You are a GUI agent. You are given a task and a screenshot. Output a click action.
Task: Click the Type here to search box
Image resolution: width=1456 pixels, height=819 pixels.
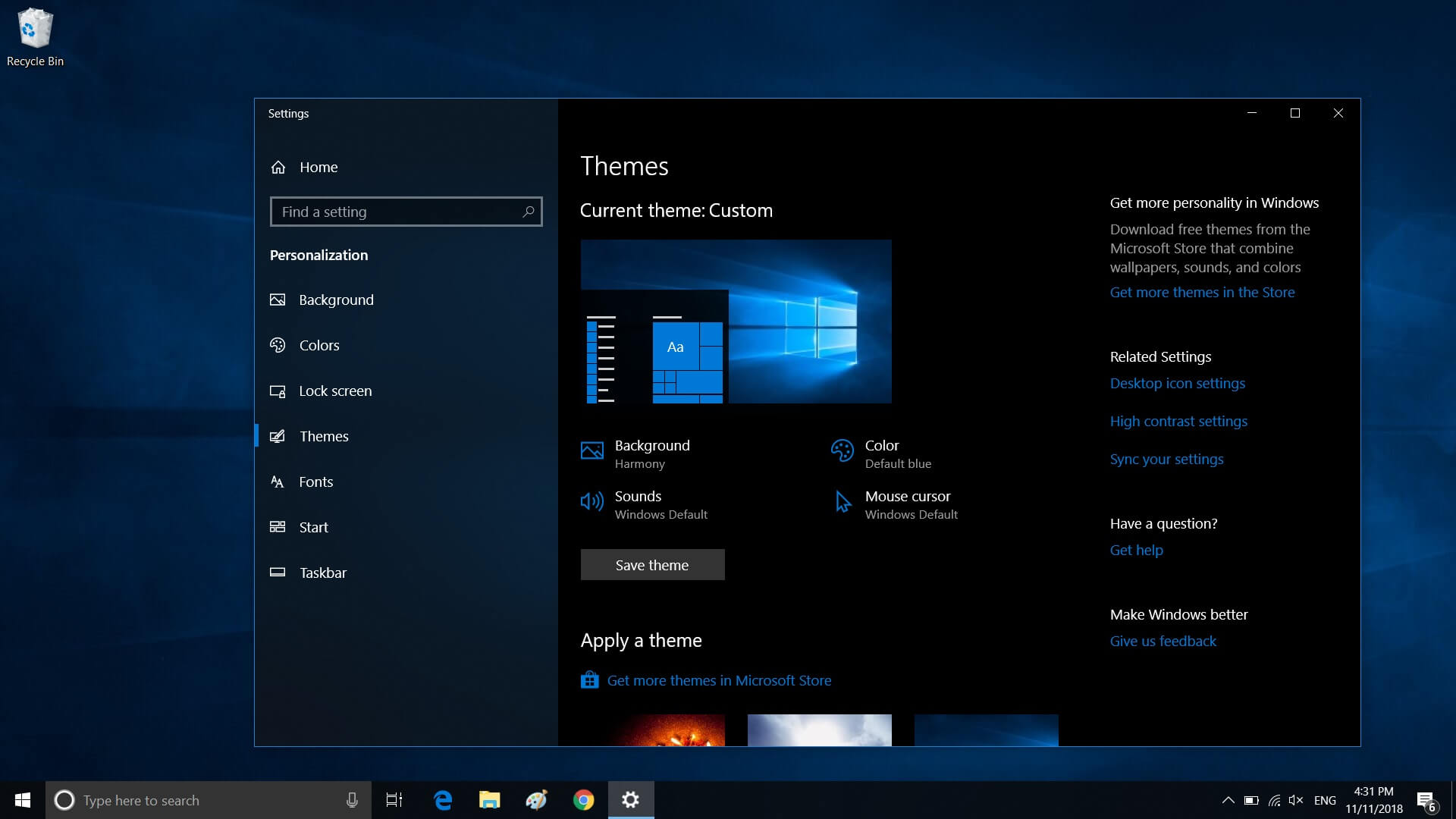coord(209,800)
